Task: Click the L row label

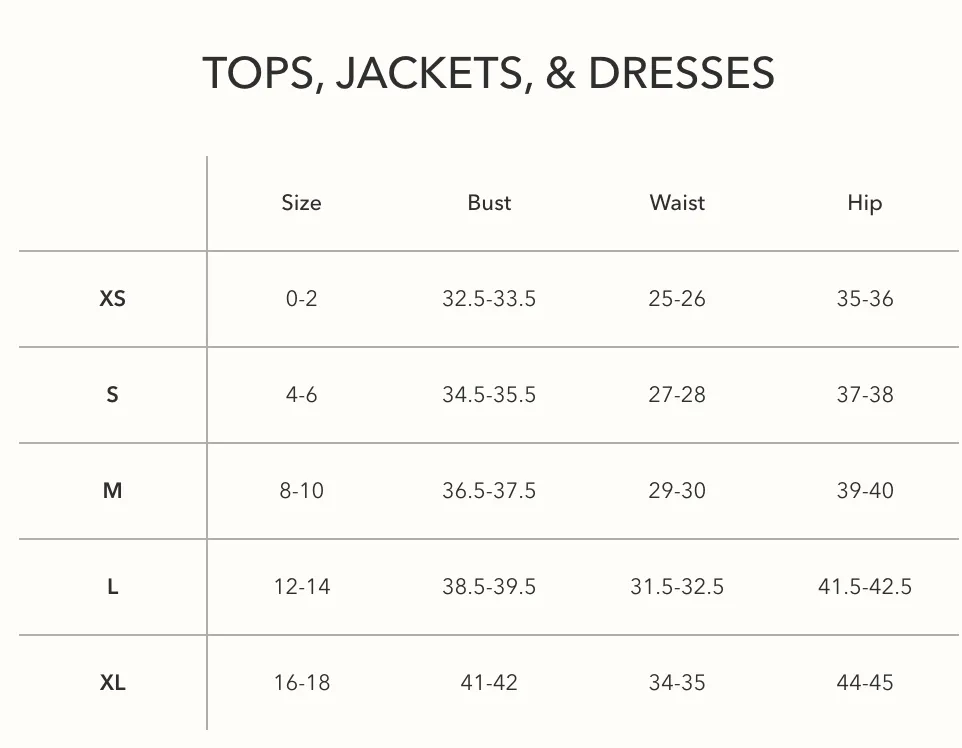Action: [x=112, y=587]
